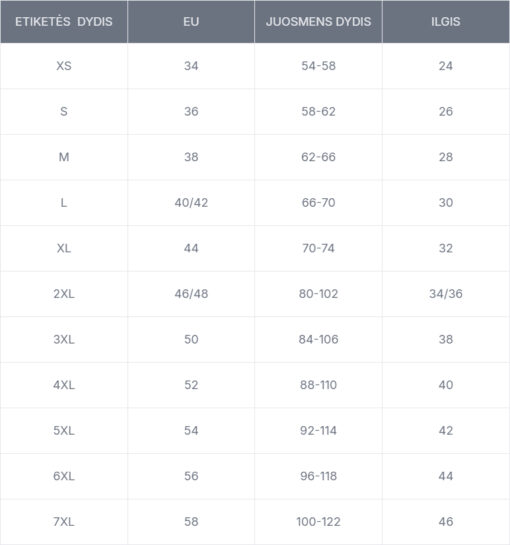Select the XS size label cell
Screen dimensions: 510x545
tap(64, 66)
